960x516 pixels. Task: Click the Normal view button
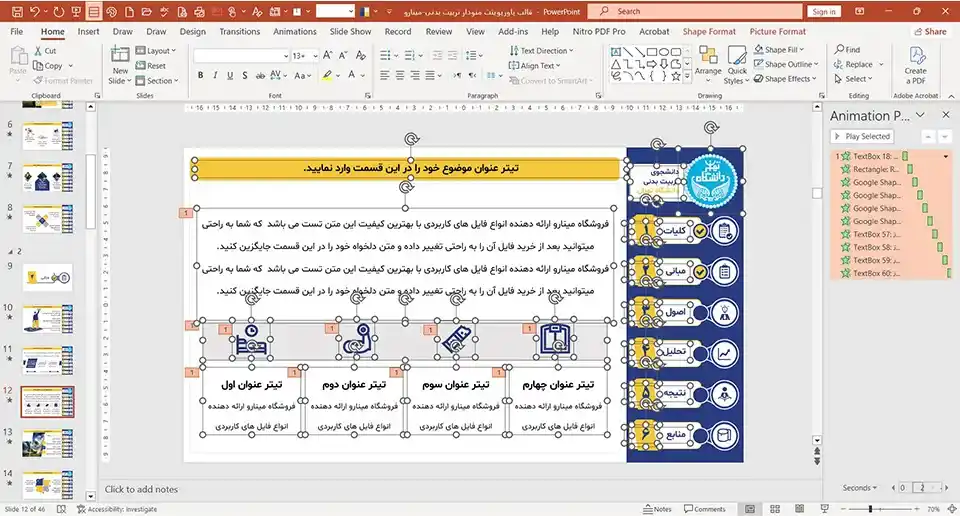pos(750,509)
